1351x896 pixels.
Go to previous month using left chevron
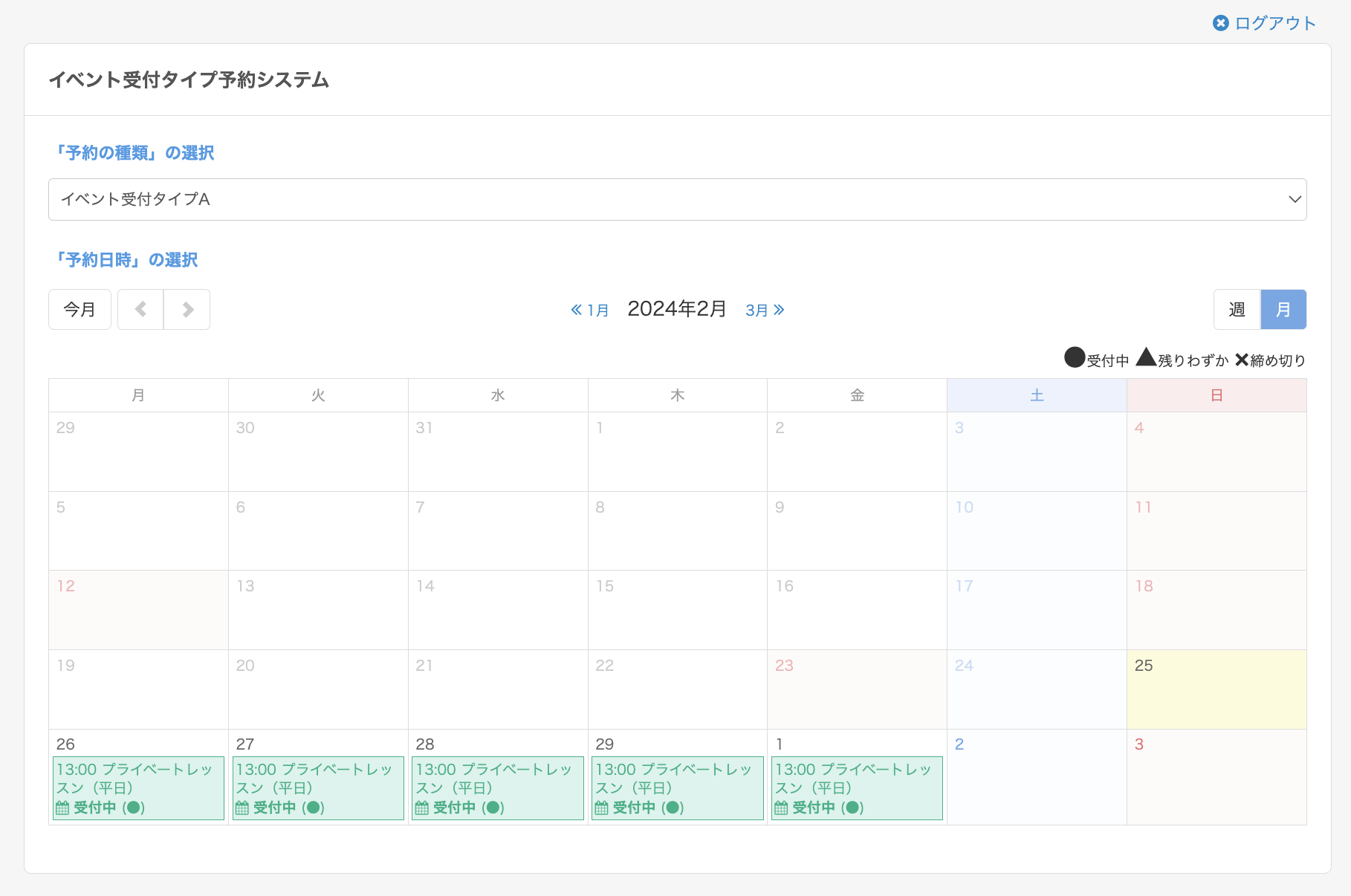click(140, 309)
